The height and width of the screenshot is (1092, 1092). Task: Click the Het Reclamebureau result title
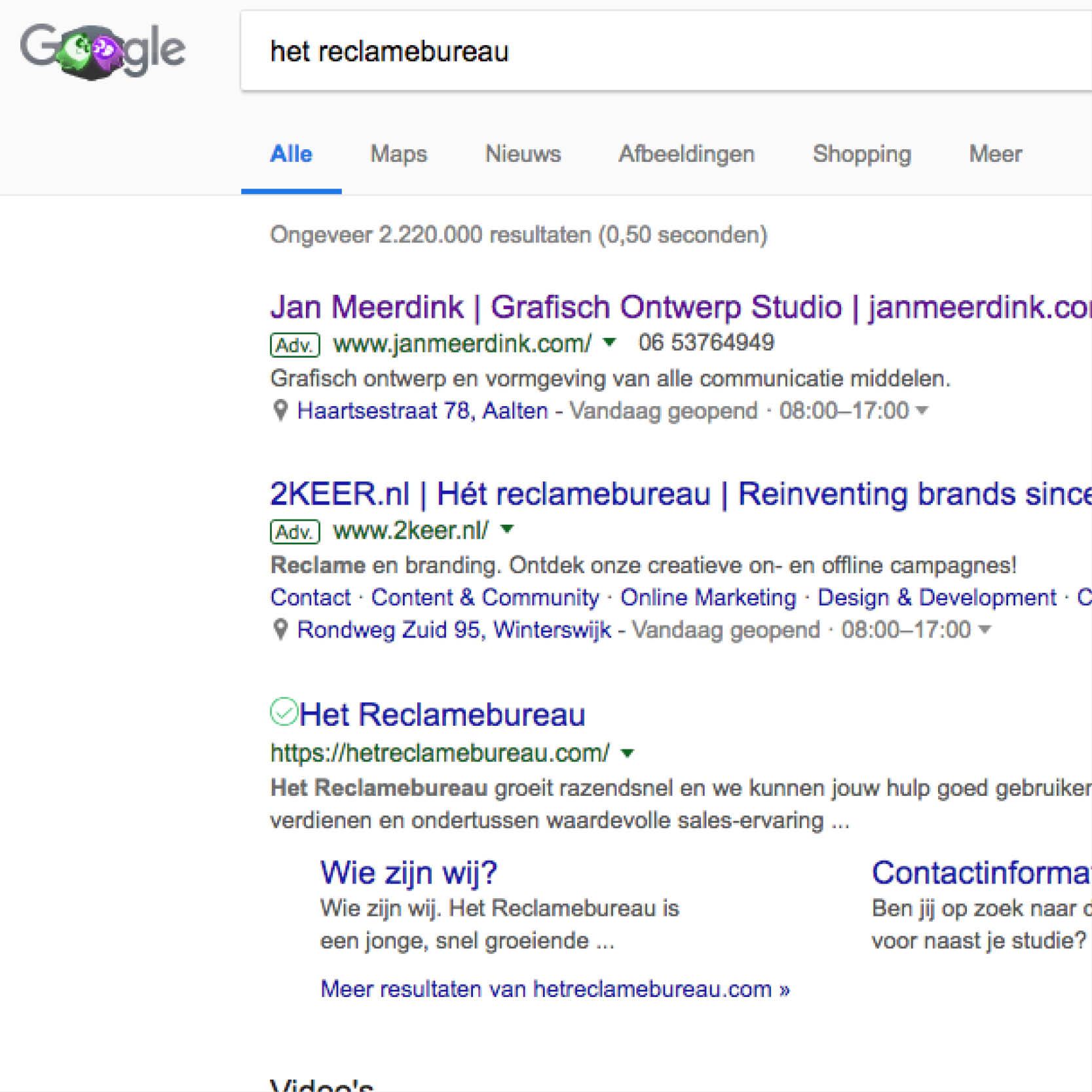(x=442, y=714)
